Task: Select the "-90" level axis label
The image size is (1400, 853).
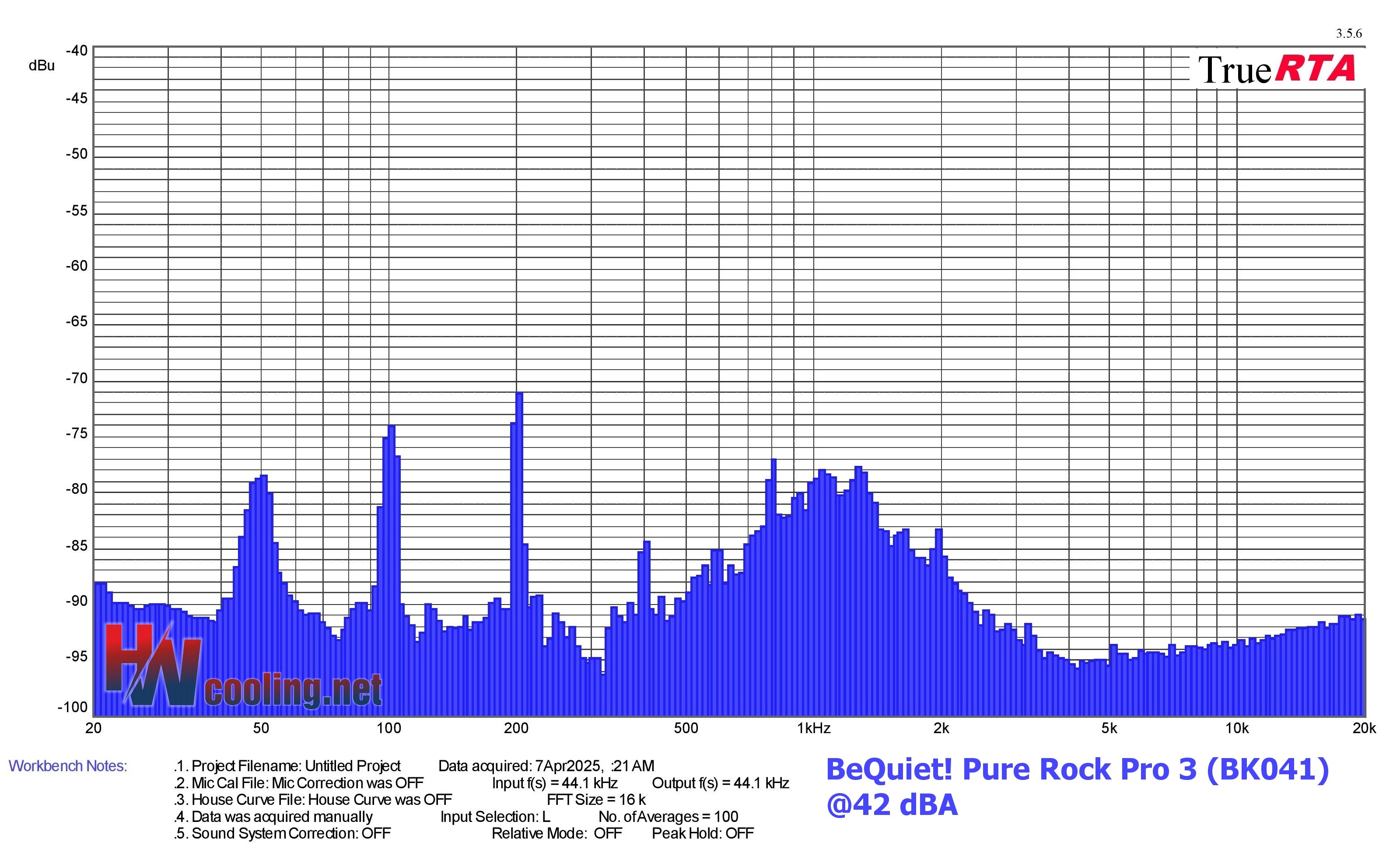Action: [77, 601]
